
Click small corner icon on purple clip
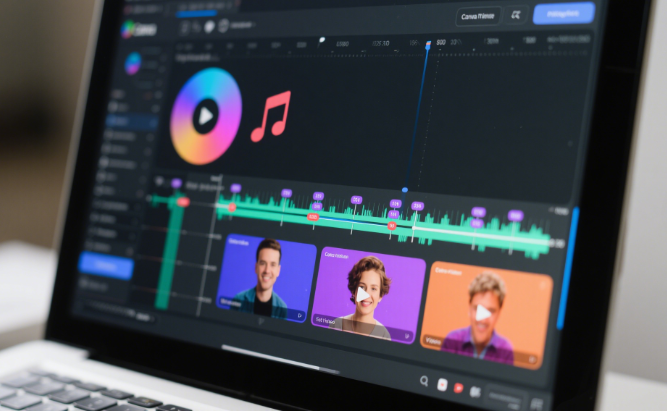tap(407, 336)
